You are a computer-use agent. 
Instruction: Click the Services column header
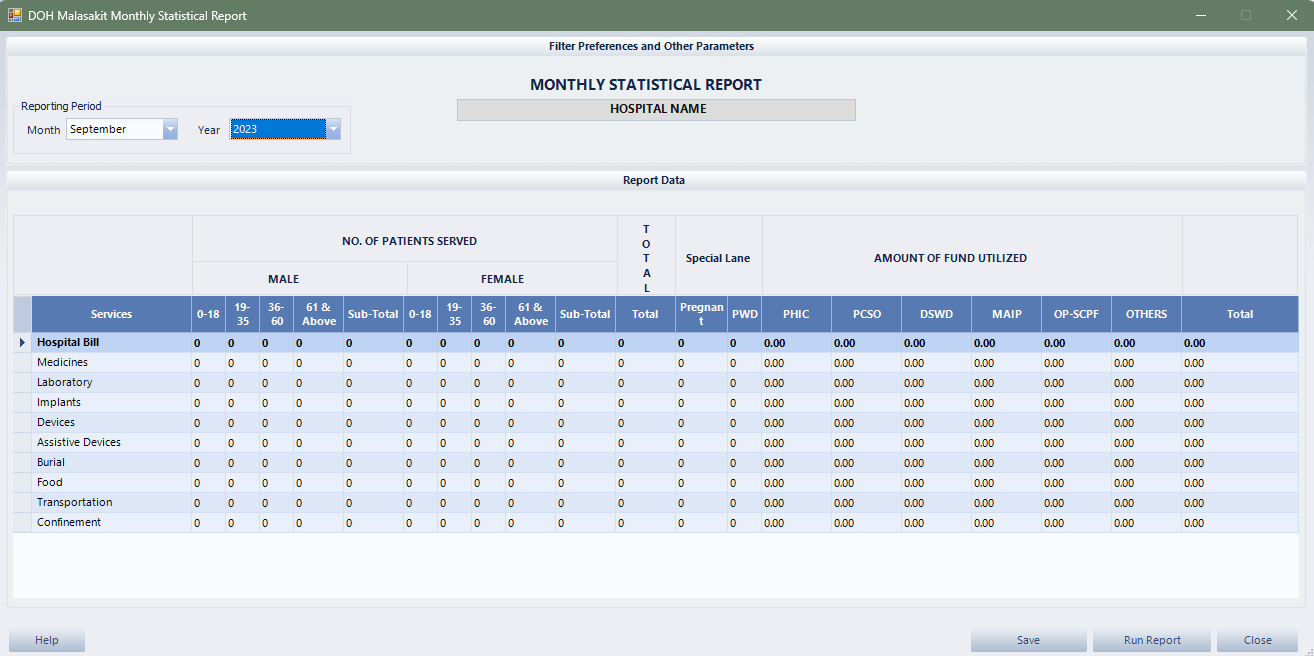(111, 314)
